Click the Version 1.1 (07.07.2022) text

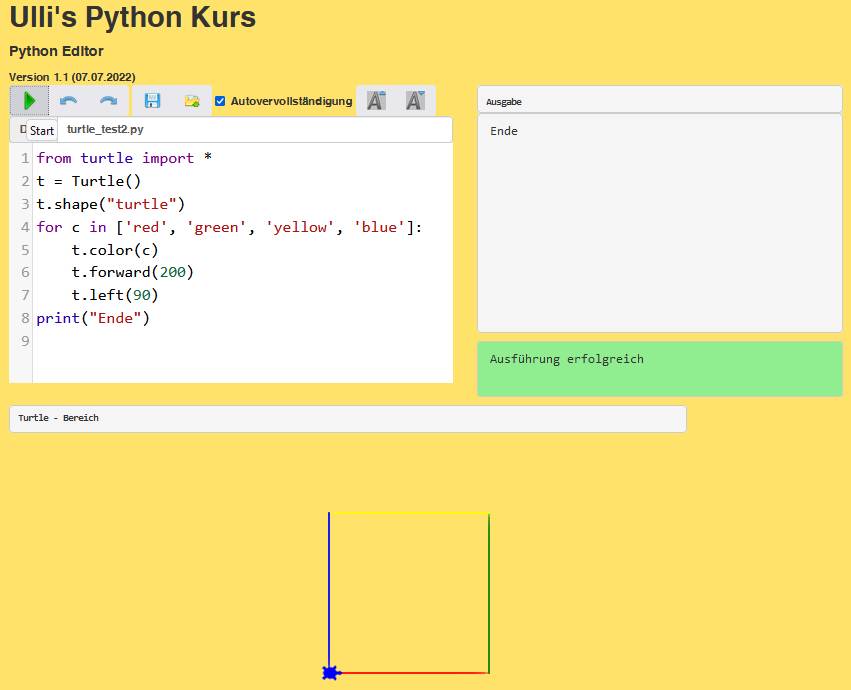coord(72,77)
